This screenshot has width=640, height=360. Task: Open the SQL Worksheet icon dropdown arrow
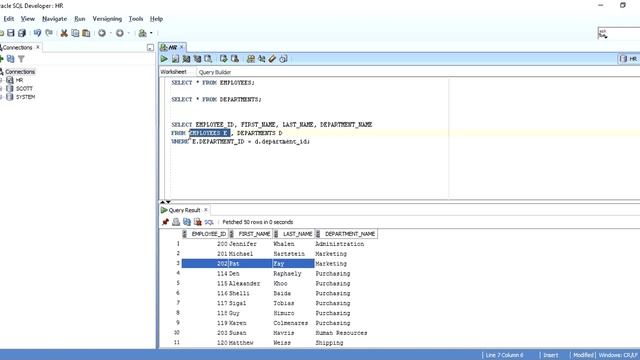tap(151, 33)
